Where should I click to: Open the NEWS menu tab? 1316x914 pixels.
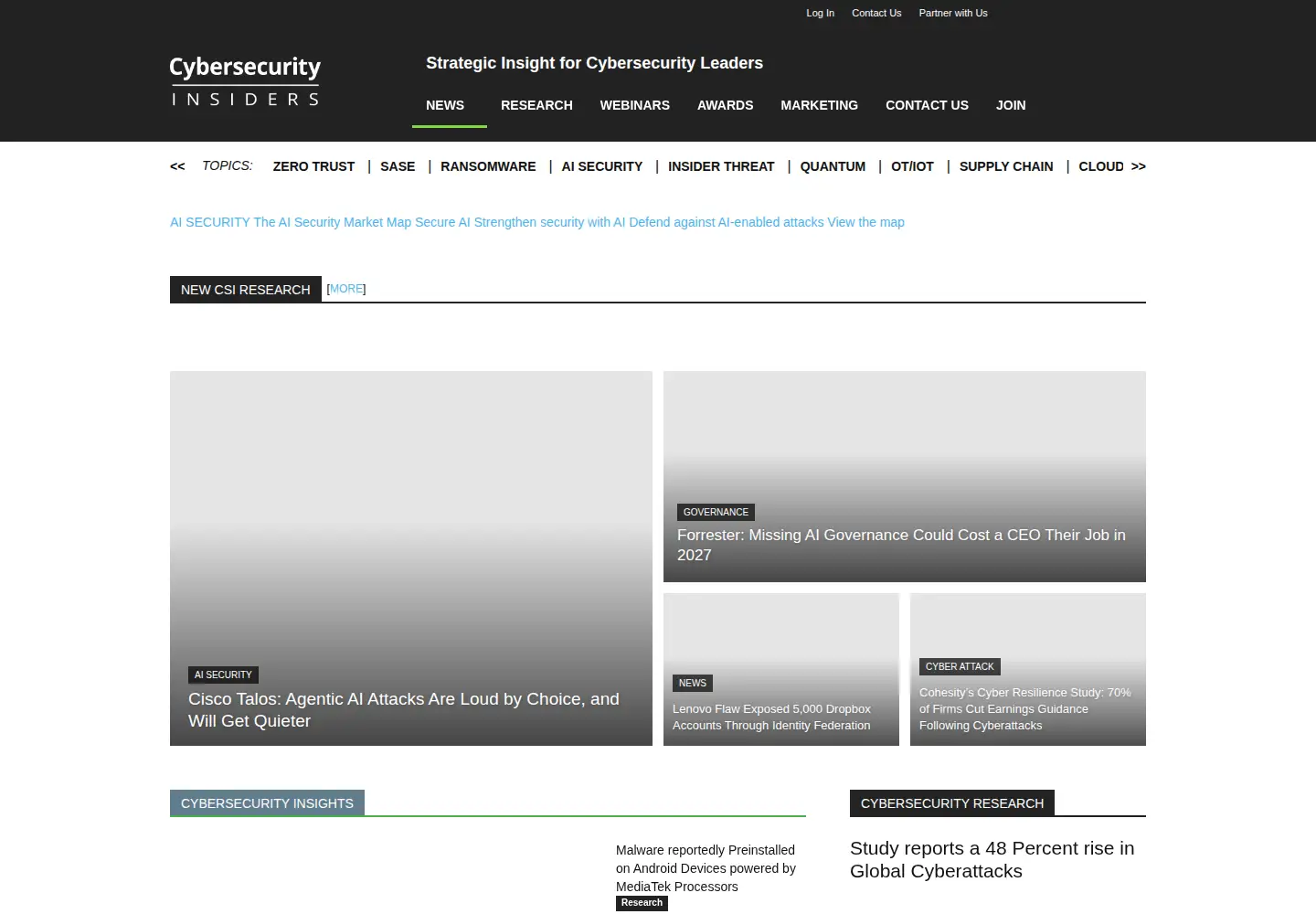445,105
